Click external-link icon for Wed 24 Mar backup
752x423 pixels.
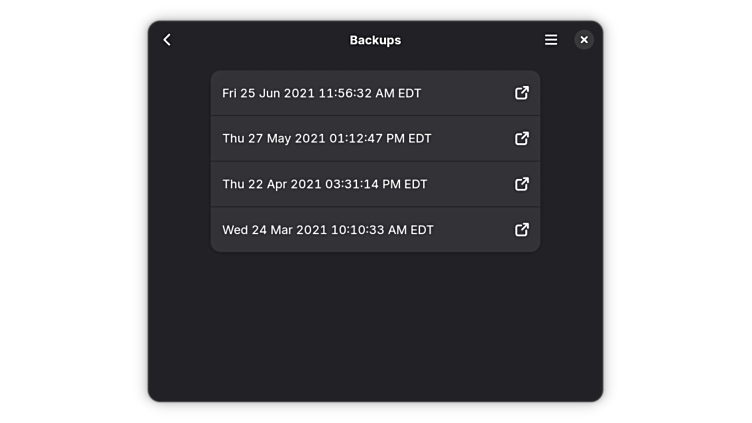[x=521, y=230]
